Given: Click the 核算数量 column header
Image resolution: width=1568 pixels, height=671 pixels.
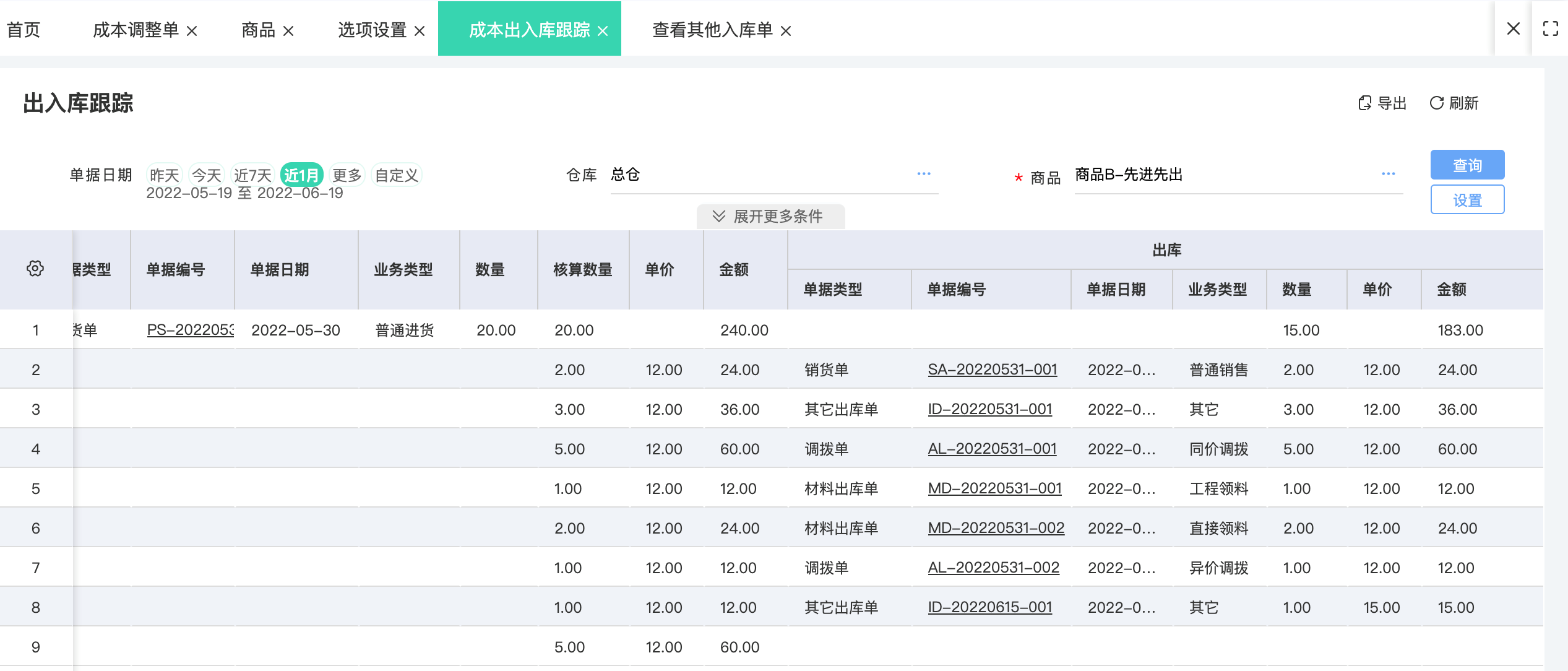Looking at the screenshot, I should pyautogui.click(x=583, y=269).
